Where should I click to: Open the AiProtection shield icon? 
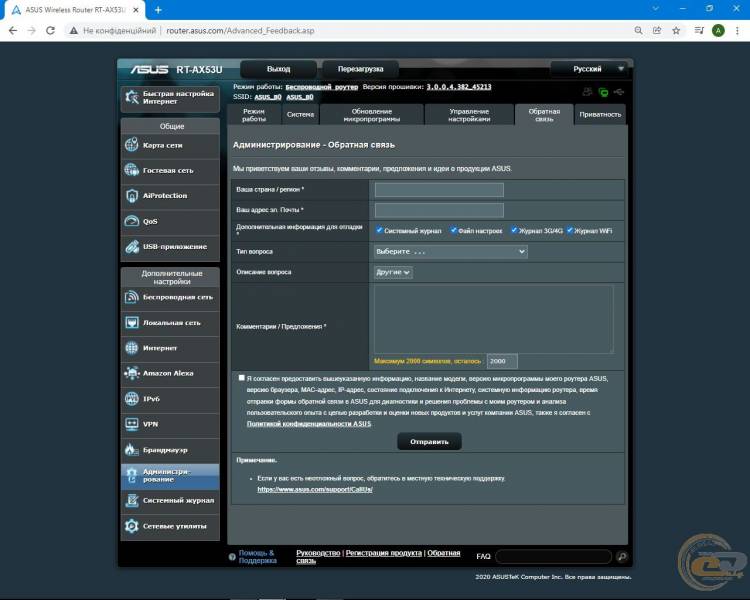[x=132, y=195]
